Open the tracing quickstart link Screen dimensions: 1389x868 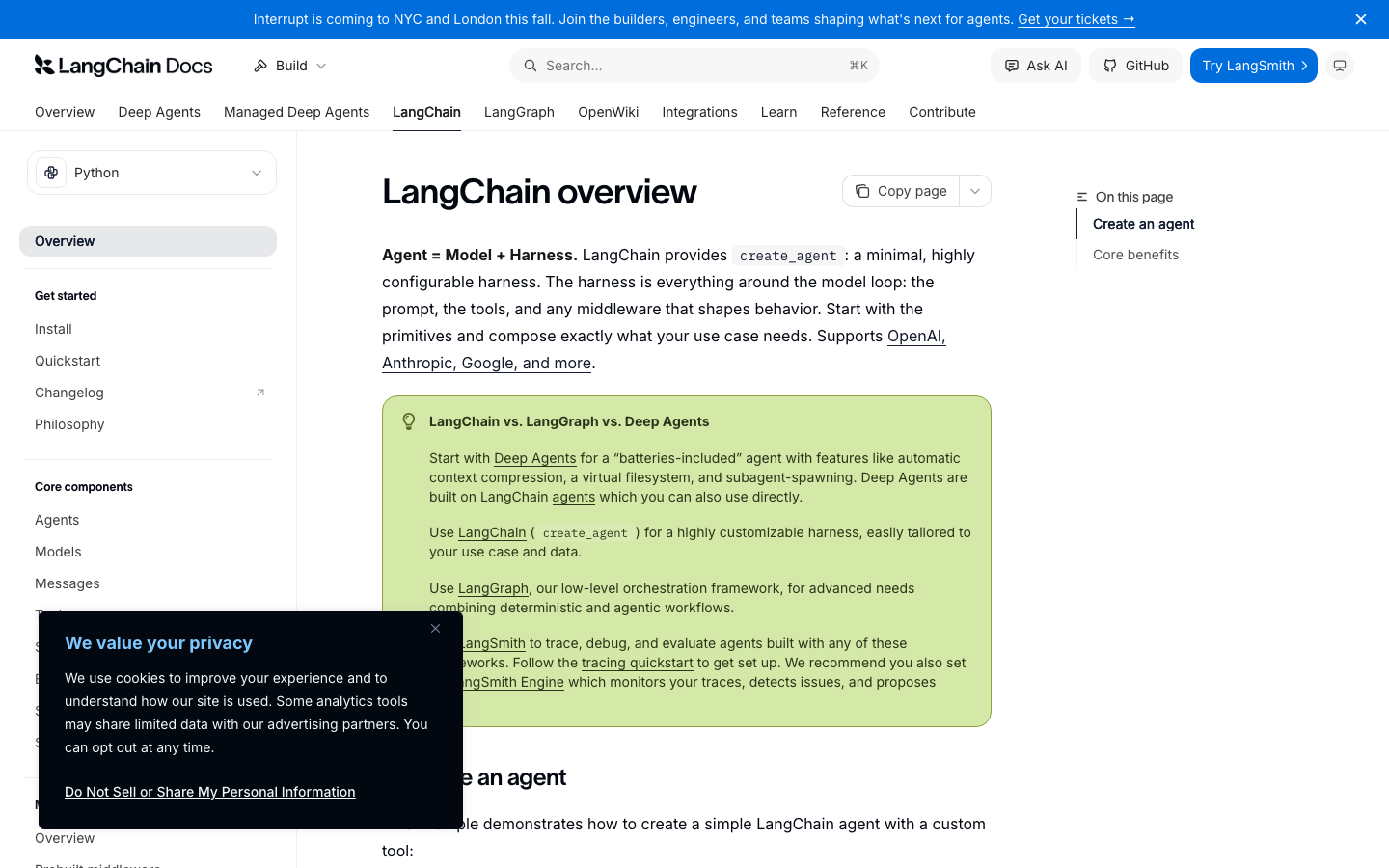[637, 663]
